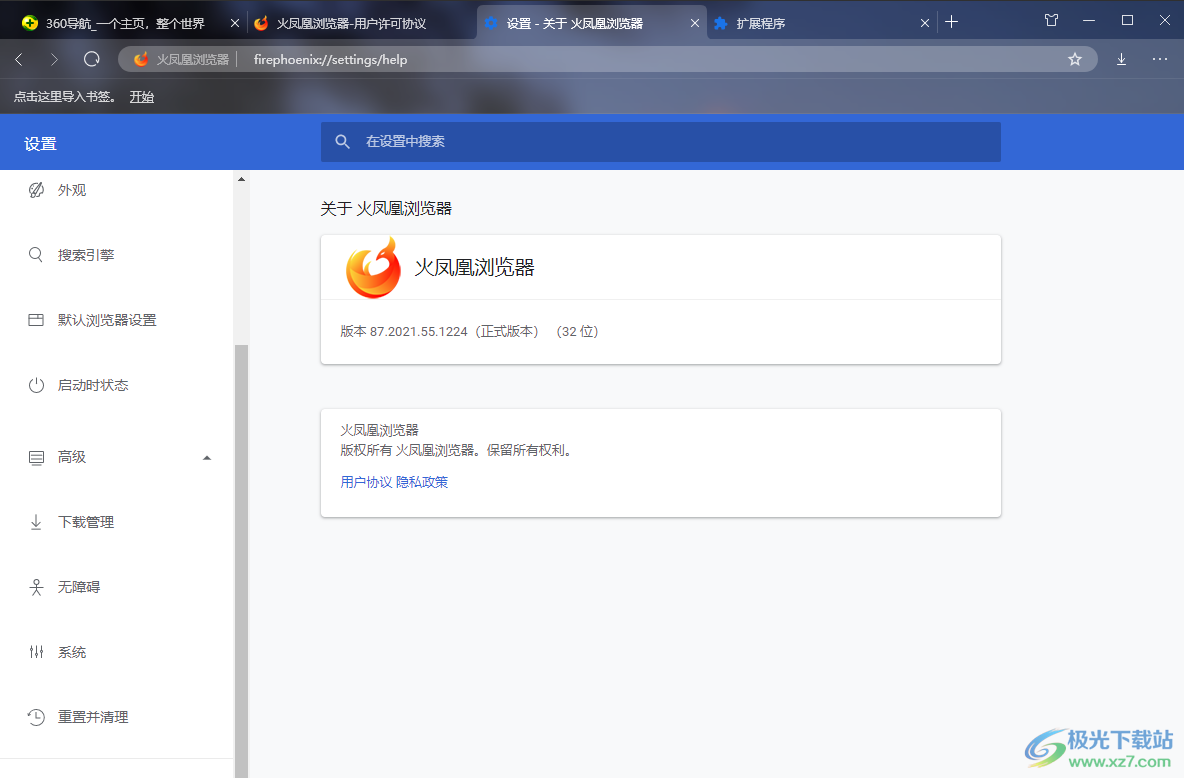Click the 关于 火凤凰浏览器 heading
This screenshot has width=1184, height=778.
click(386, 208)
